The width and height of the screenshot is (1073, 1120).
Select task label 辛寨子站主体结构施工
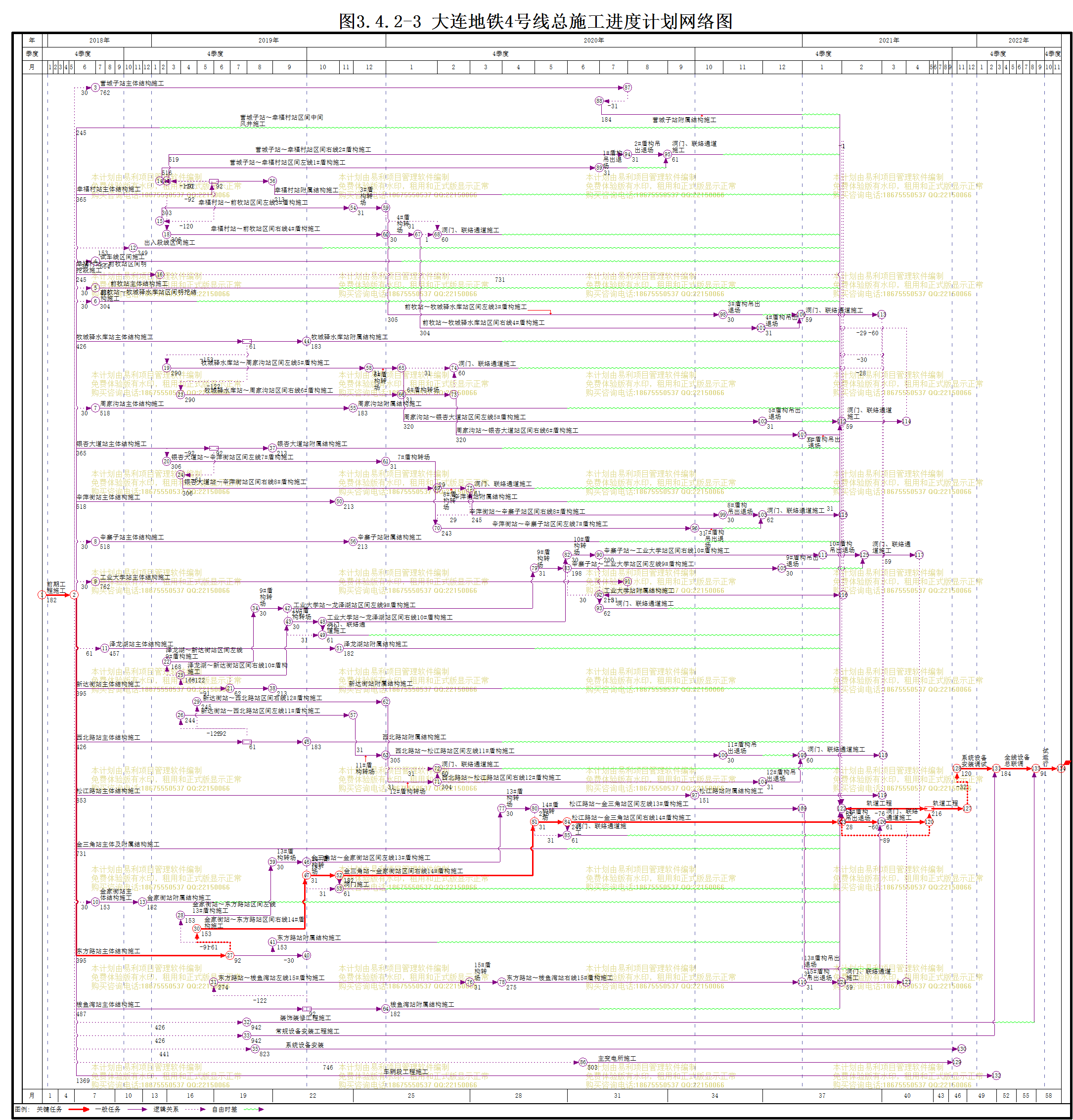click(132, 537)
